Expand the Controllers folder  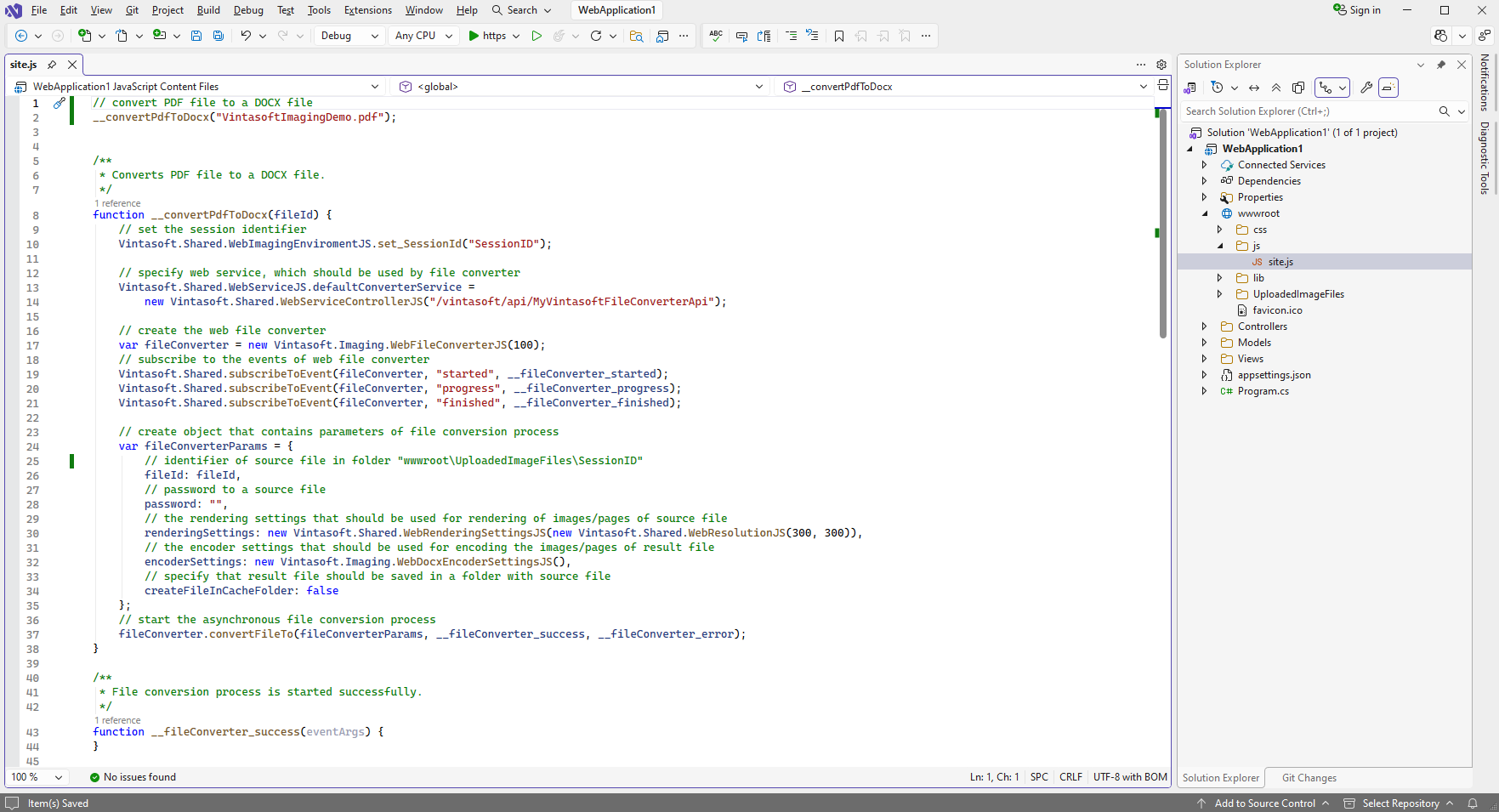(x=1204, y=326)
